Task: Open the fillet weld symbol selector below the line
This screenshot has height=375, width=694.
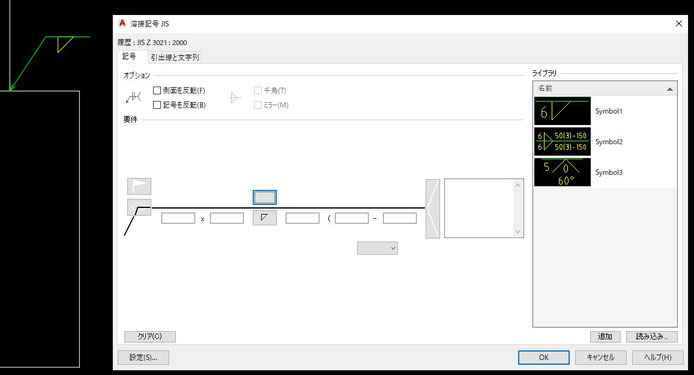Action: [265, 217]
